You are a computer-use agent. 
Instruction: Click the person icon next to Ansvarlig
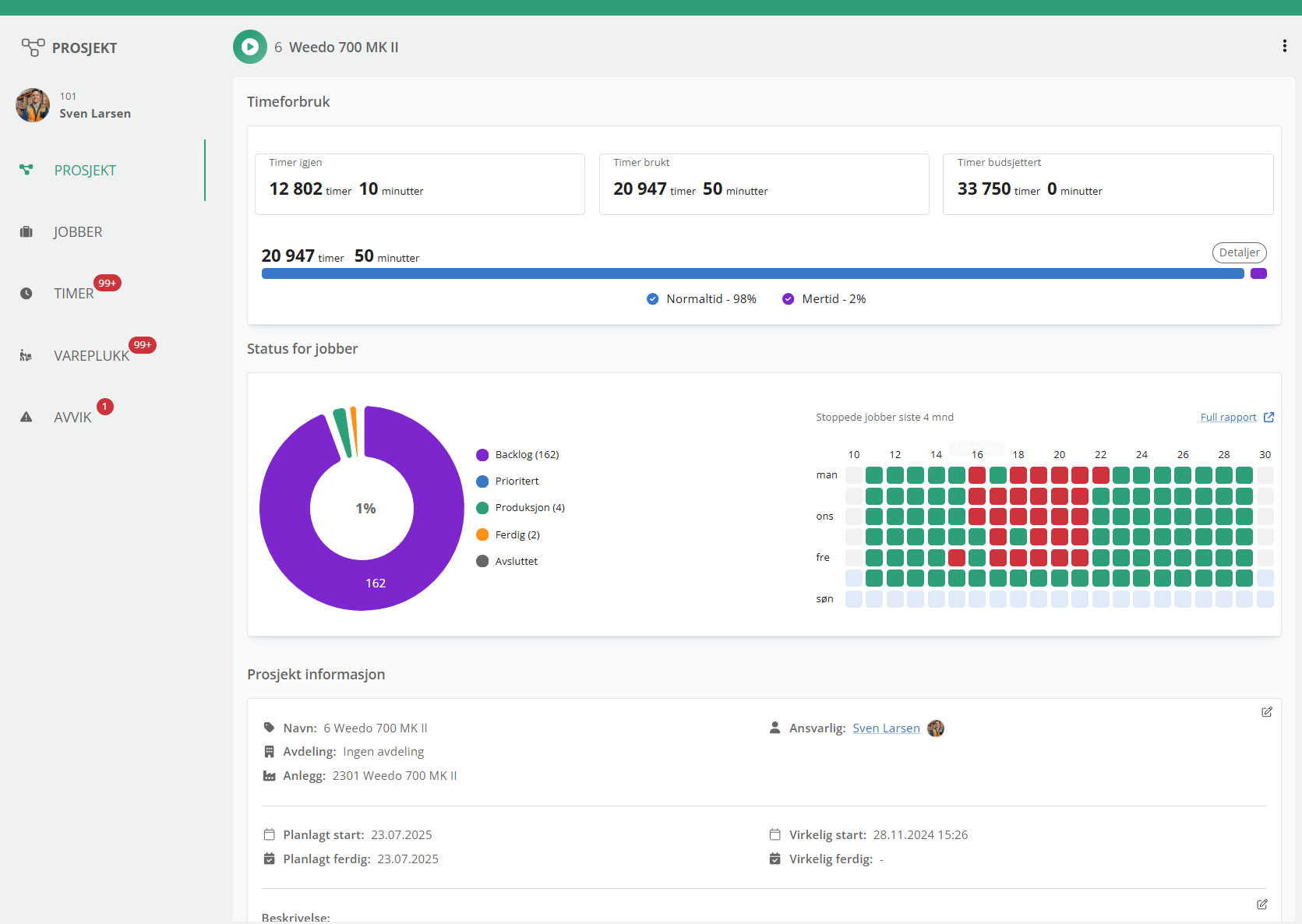(775, 728)
